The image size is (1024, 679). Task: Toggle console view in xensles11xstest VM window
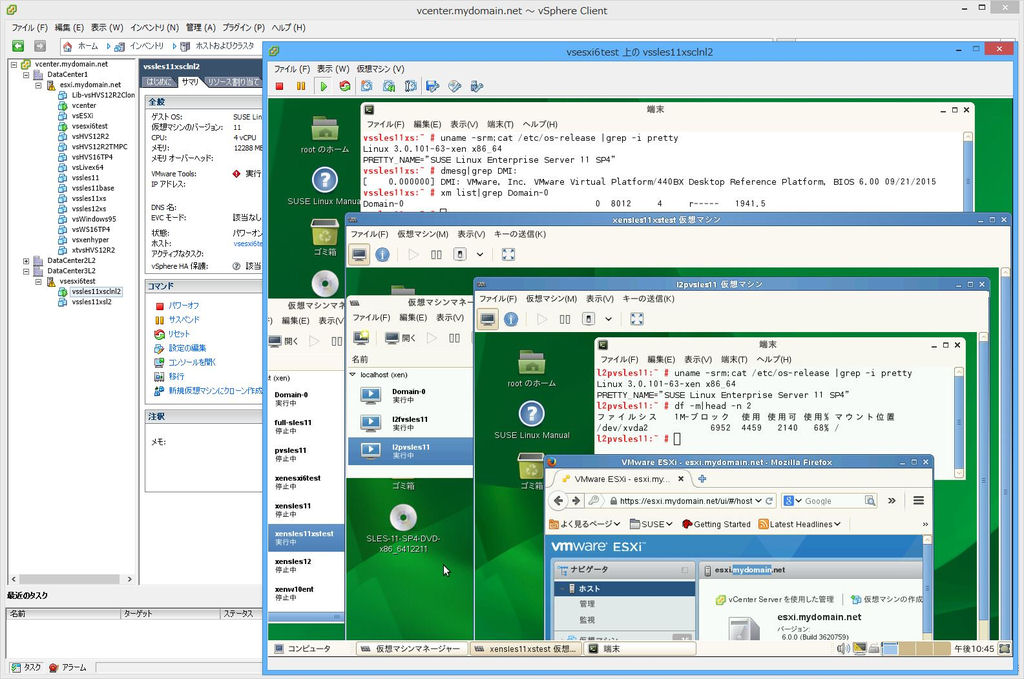tap(359, 255)
